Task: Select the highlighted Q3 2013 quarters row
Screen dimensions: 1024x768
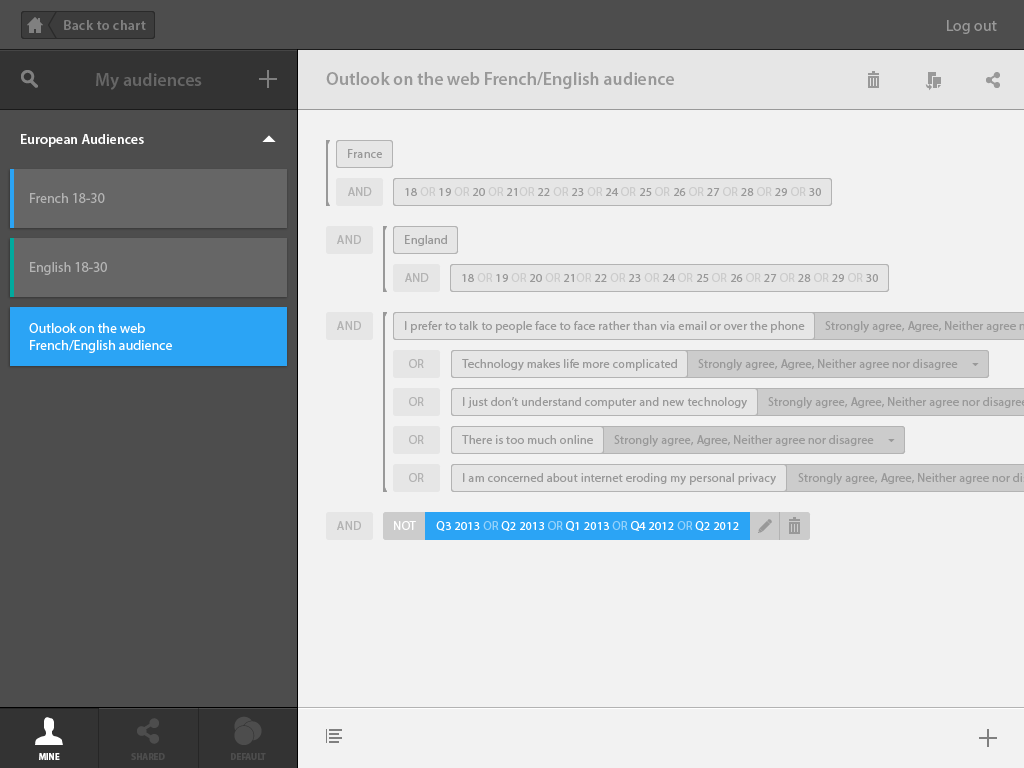Action: click(x=587, y=526)
